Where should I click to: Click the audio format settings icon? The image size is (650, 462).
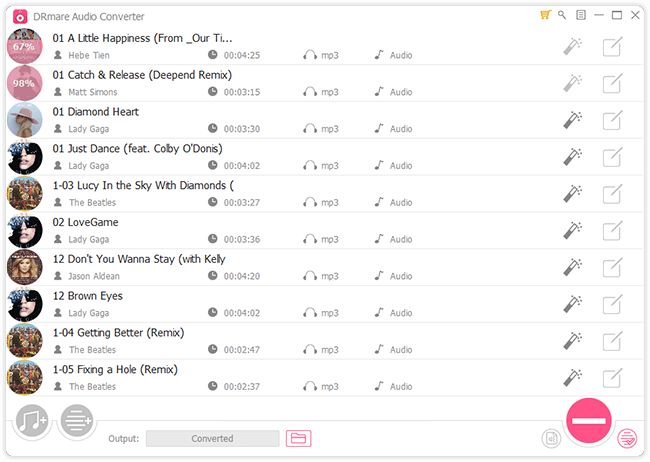tap(551, 438)
